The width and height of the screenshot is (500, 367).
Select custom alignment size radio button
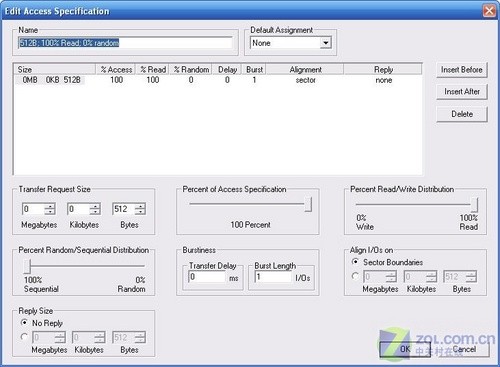pyautogui.click(x=355, y=276)
